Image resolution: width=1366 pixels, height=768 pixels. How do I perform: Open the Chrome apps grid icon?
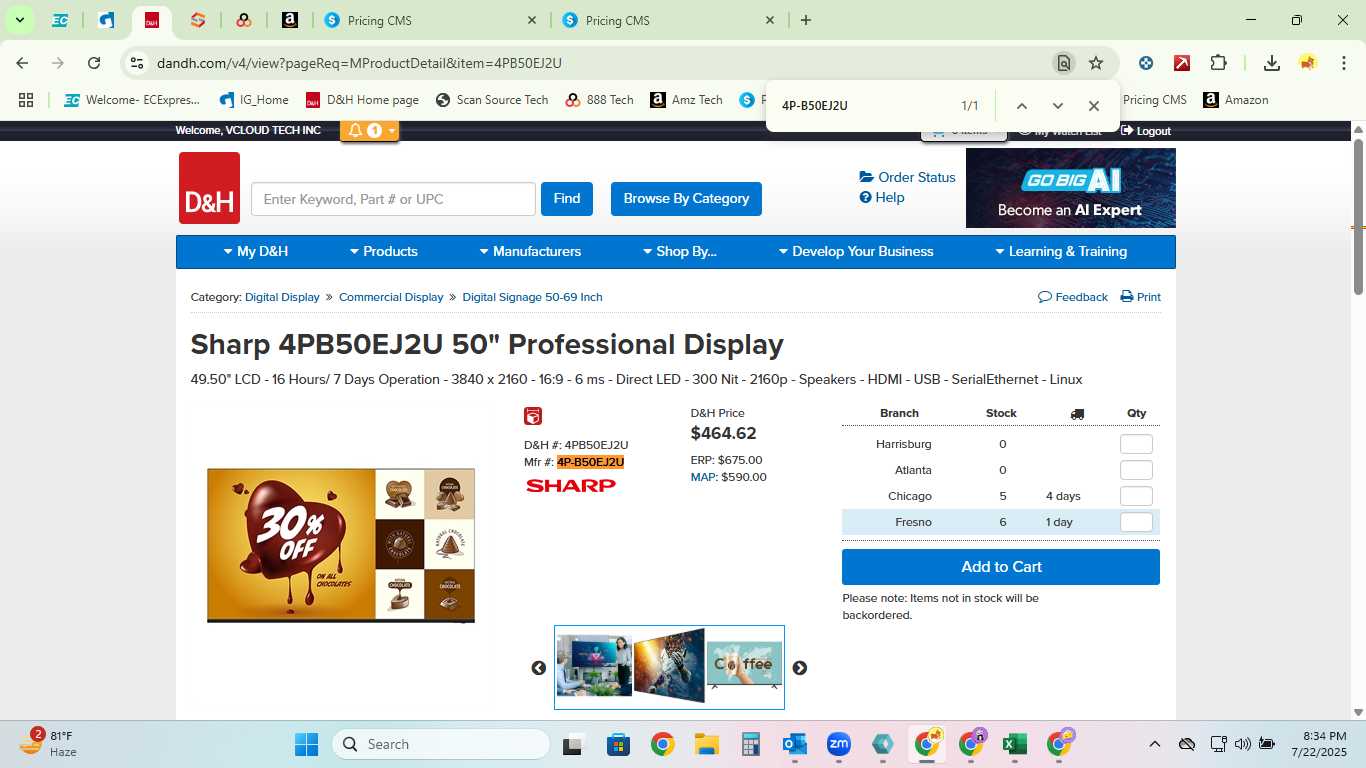click(x=26, y=100)
